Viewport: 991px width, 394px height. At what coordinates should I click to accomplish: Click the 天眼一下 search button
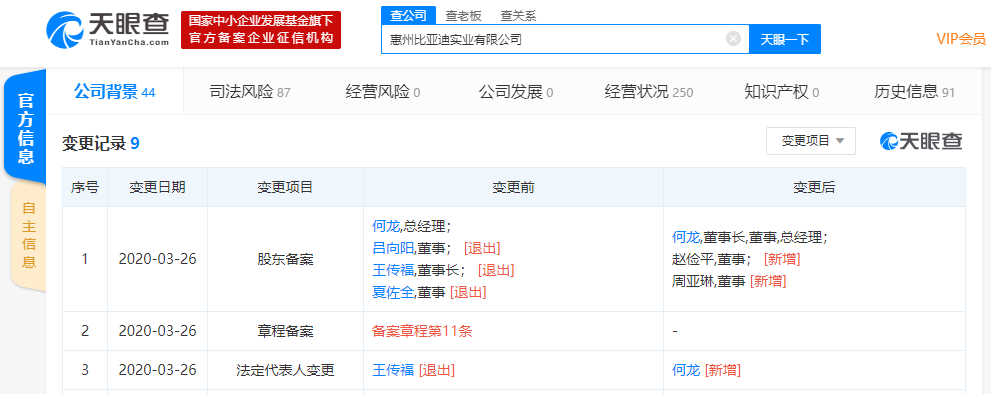pos(784,39)
